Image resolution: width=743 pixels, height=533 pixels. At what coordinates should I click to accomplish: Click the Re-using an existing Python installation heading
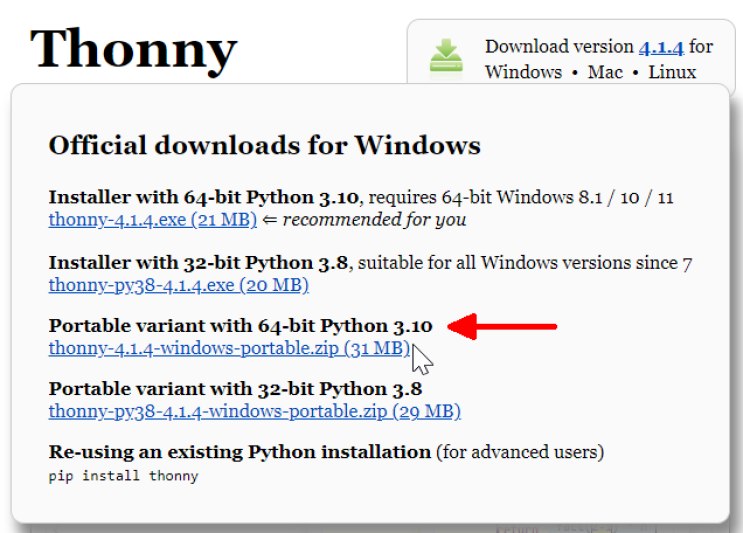click(x=239, y=452)
